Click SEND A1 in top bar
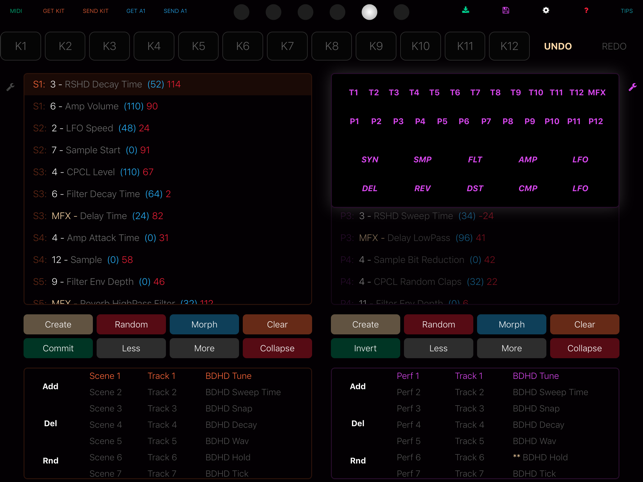Screen dimensions: 643x482 click(x=176, y=11)
